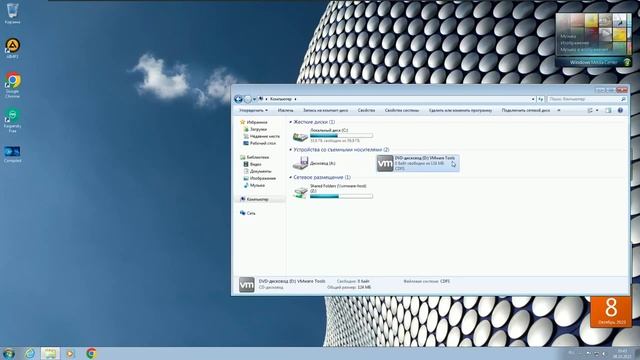Image resolution: width=640 pixels, height=360 pixels.
Task: Expand the arrow after Компьютер in address bar
Action: [x=296, y=99]
